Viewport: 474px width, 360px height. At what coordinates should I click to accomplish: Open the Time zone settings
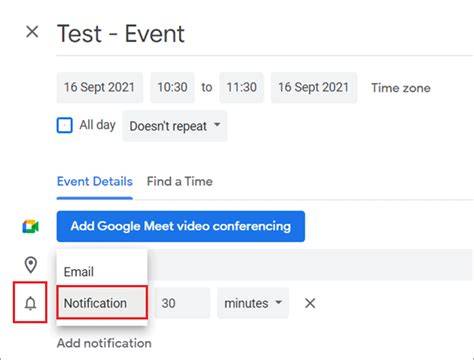(401, 88)
